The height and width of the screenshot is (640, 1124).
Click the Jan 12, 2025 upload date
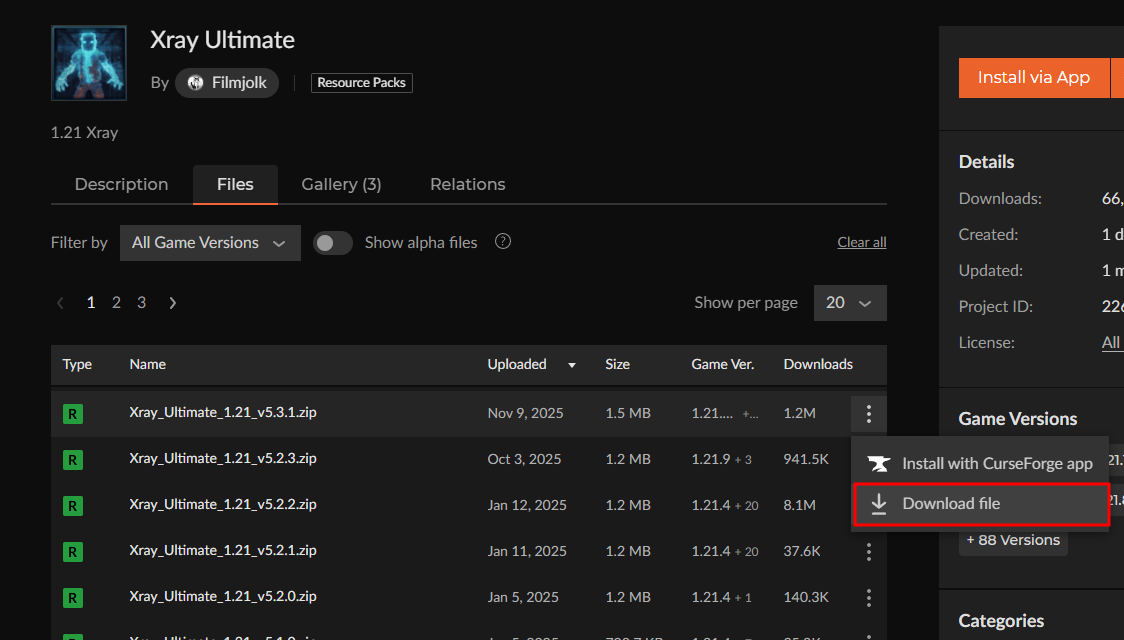tap(527, 505)
